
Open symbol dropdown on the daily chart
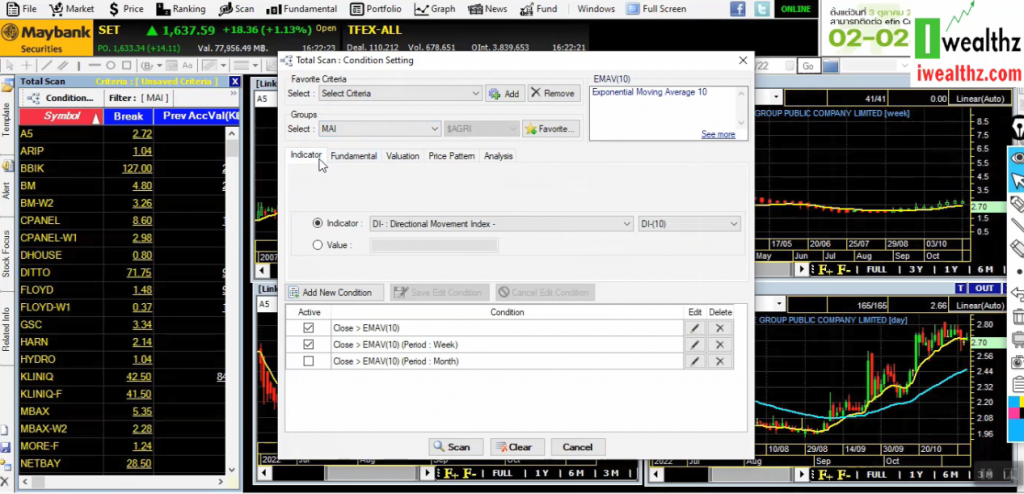(x=778, y=305)
